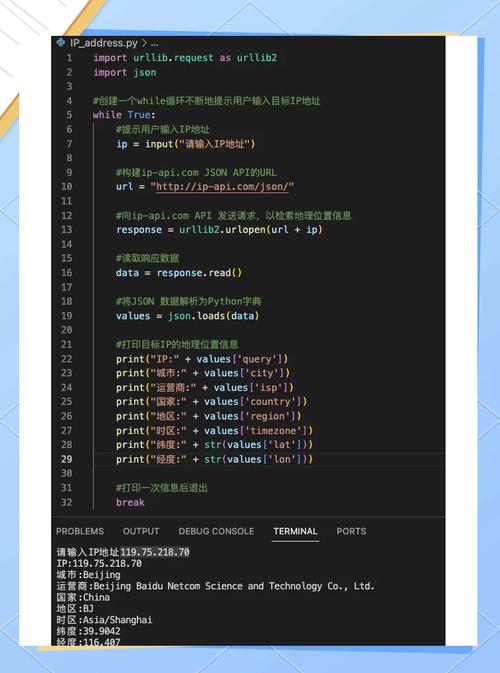Screen dimensions: 500x673
Task: Click terminal output '纬度:39.9042'
Action: [88, 631]
